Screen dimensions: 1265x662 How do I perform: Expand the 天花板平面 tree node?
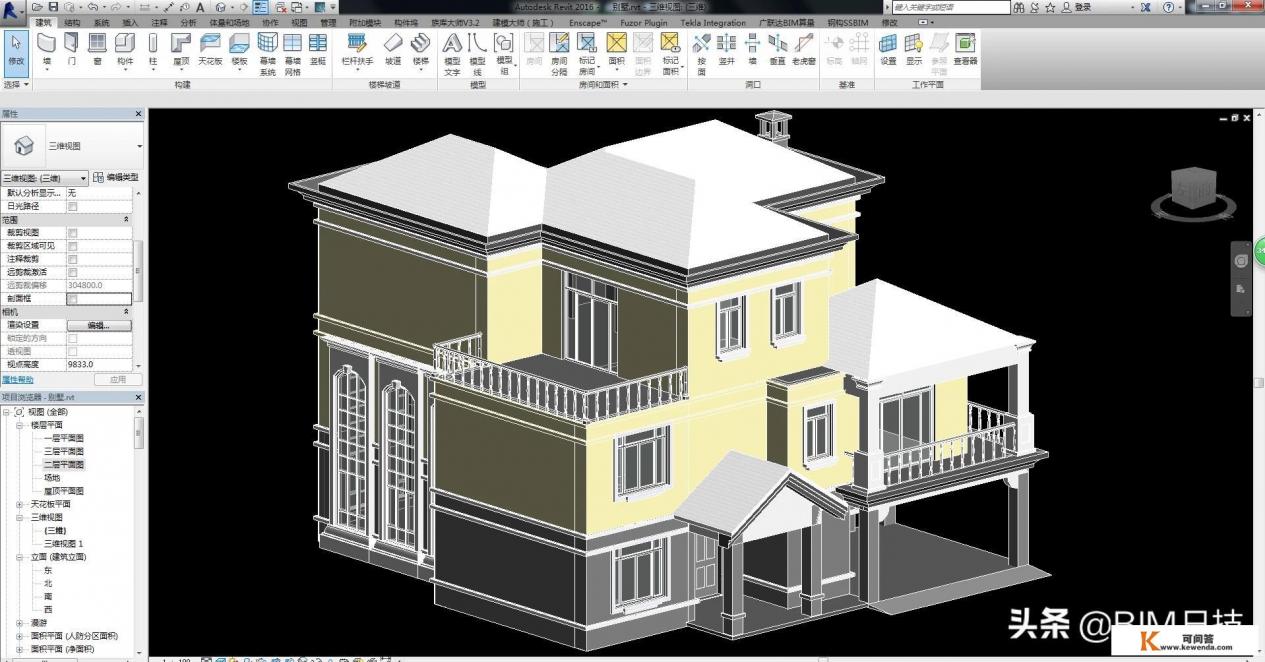tap(19, 504)
